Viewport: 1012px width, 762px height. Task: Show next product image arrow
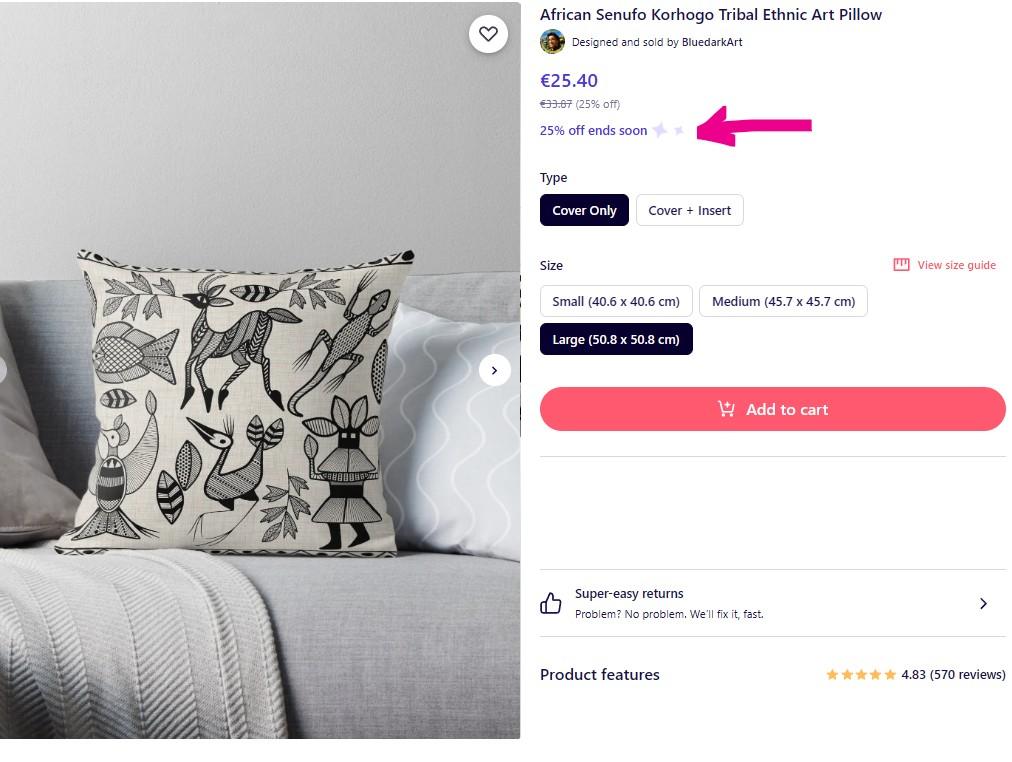pos(494,370)
